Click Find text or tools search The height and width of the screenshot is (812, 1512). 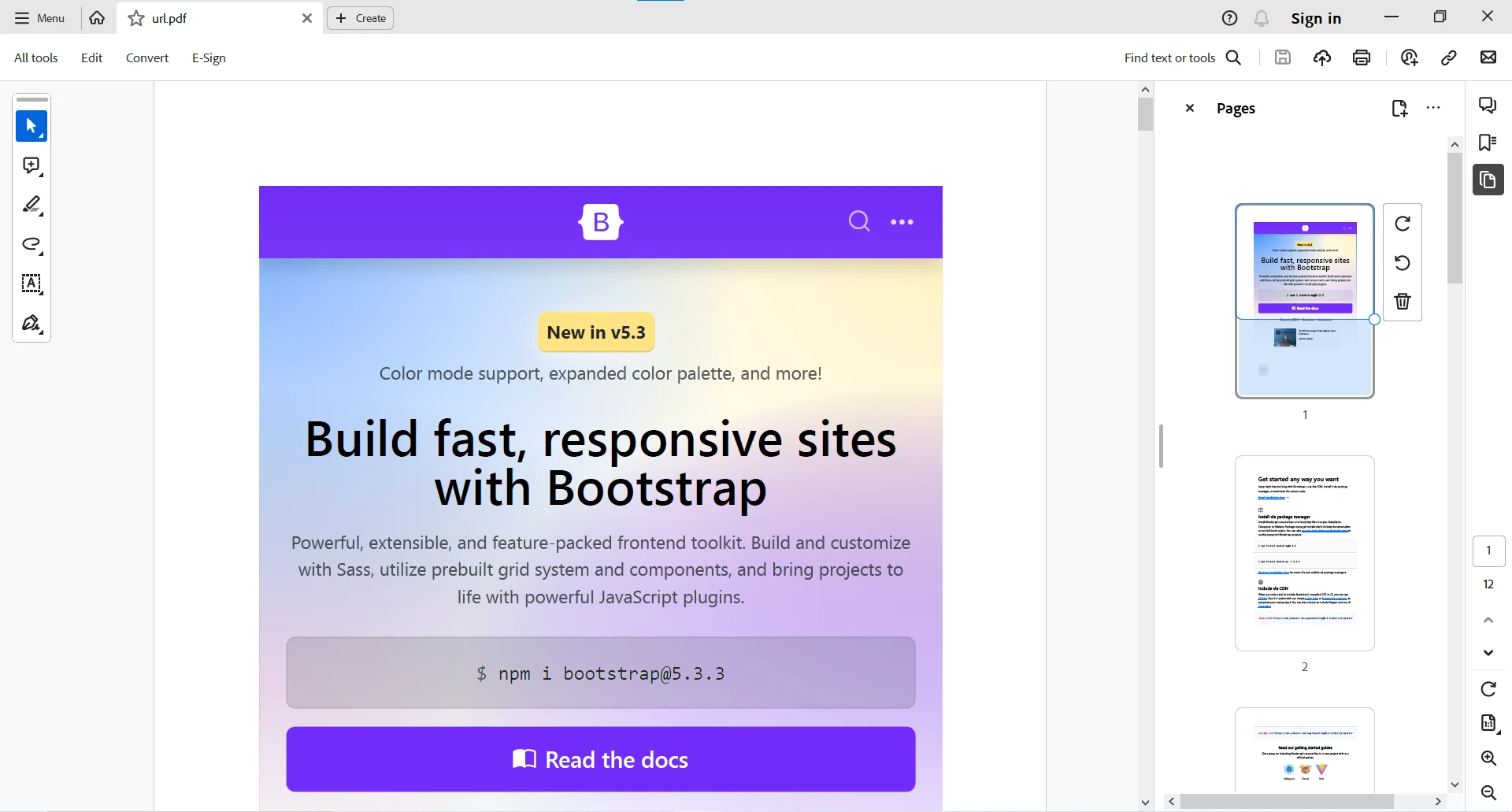1183,57
